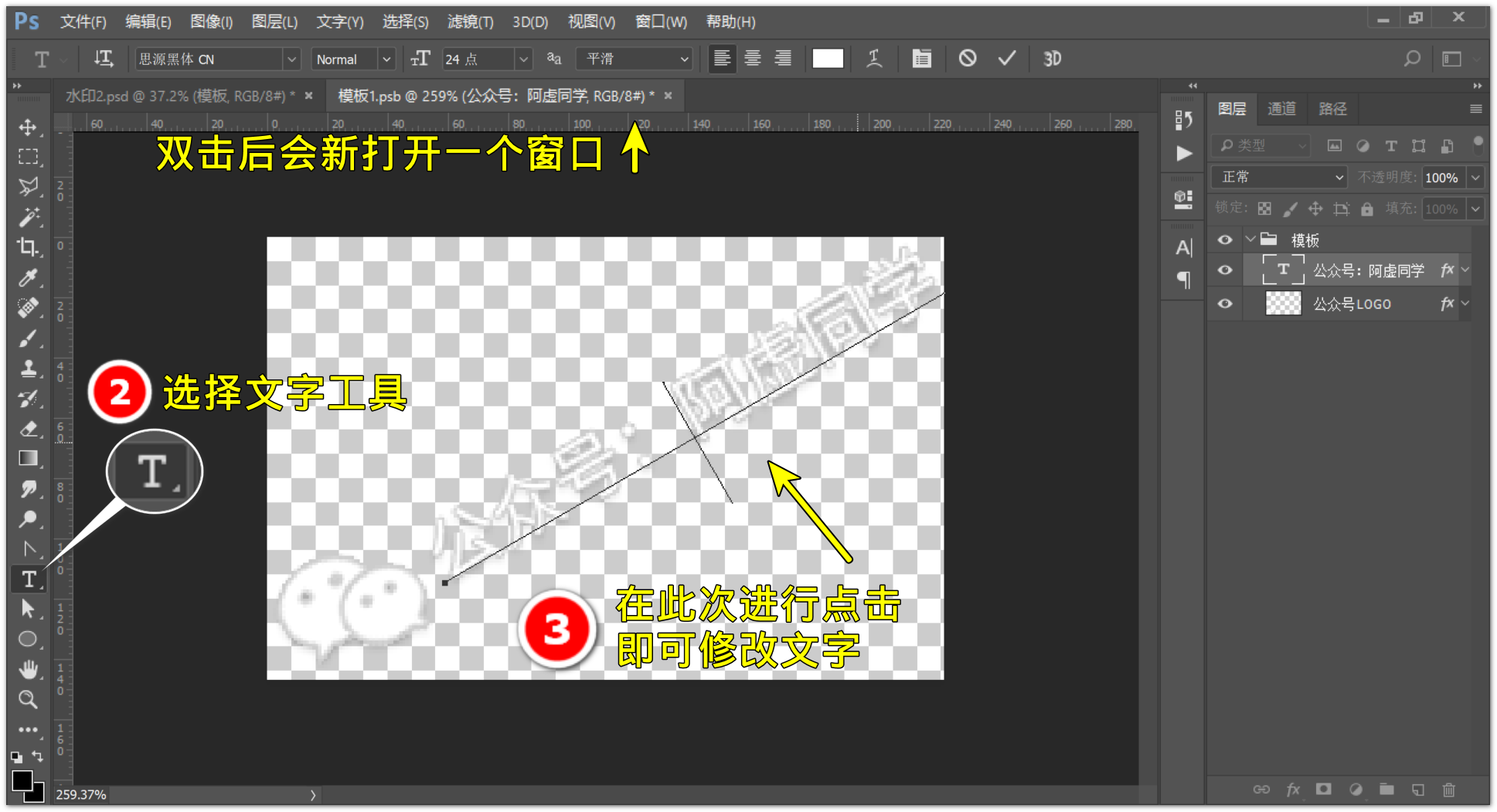Open the font family dropdown 思源黑体 CN
The width and height of the screenshot is (1497, 812).
coord(291,59)
